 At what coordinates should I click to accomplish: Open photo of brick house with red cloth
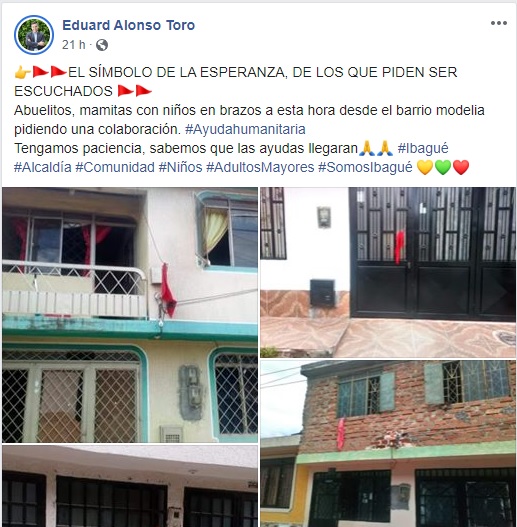pos(388,443)
